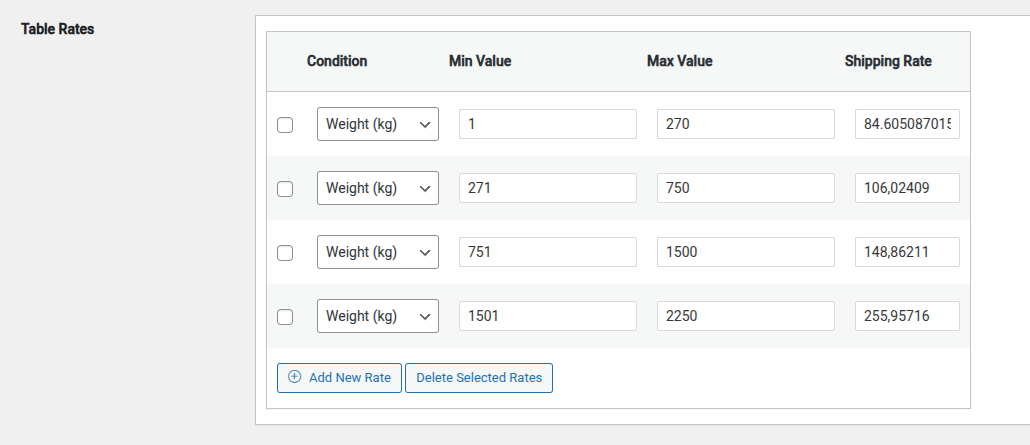Click the Shipping Rate field showing 255,95716

click(x=907, y=316)
